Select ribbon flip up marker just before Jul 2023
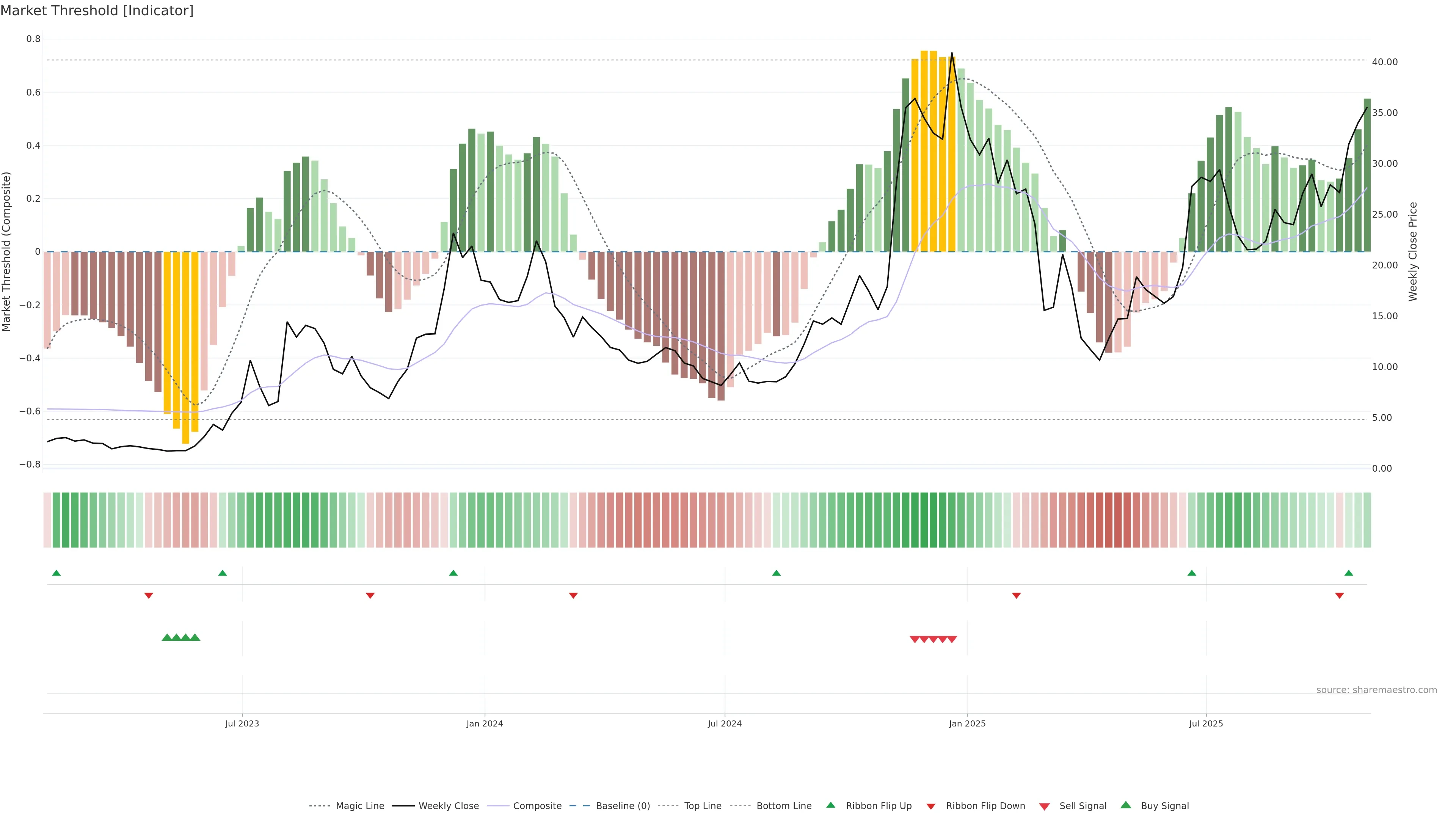 [x=223, y=573]
